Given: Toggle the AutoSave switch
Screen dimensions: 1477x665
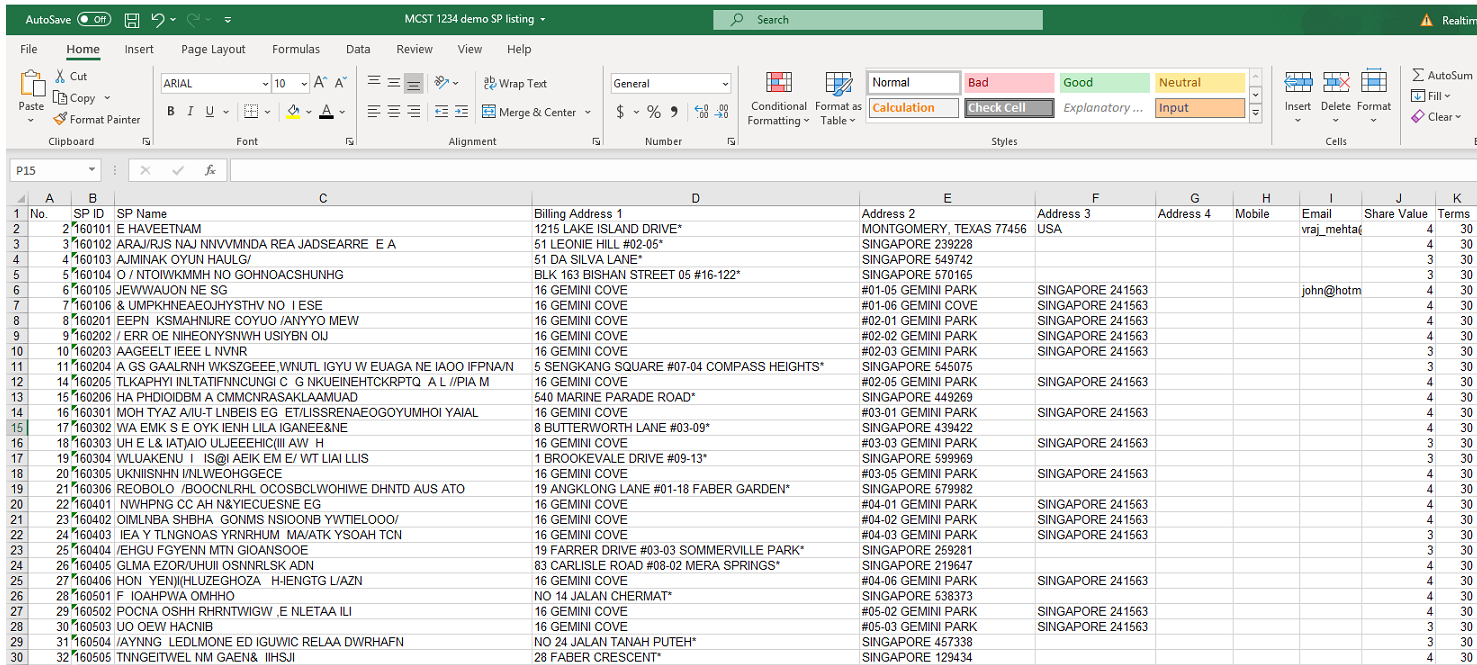Looking at the screenshot, I should pos(94,20).
